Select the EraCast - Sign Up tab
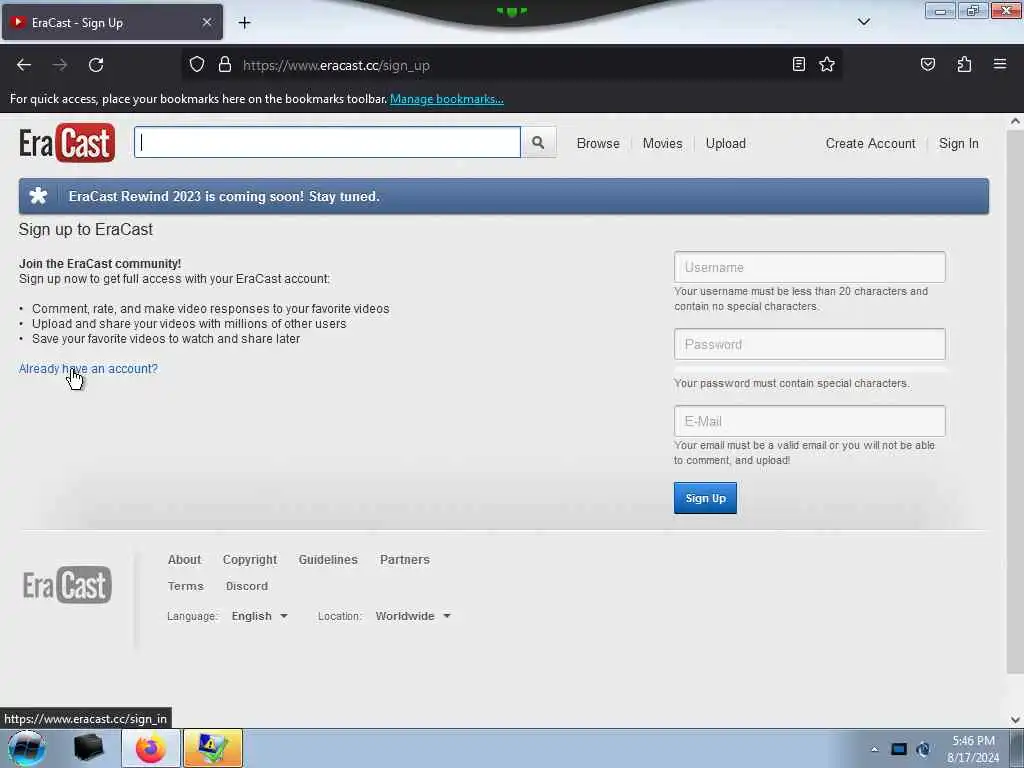 [x=112, y=22]
